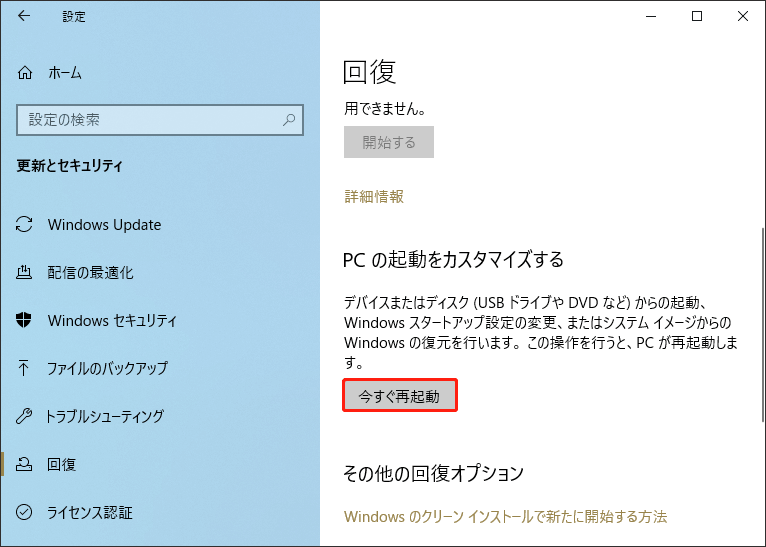This screenshot has width=766, height=547.
Task: Close the 設定 window
Action: pos(743,16)
